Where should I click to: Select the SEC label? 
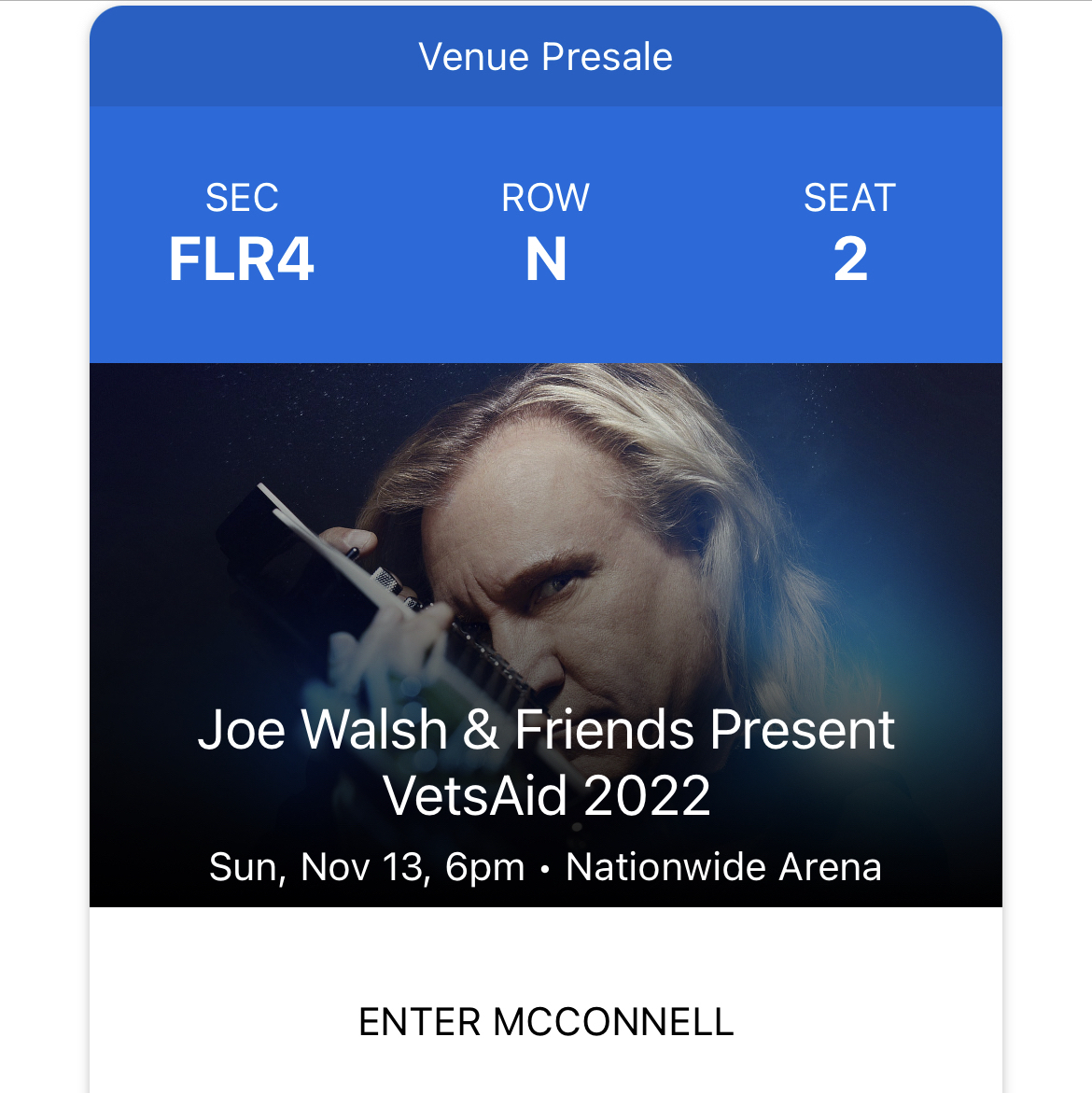(x=242, y=198)
